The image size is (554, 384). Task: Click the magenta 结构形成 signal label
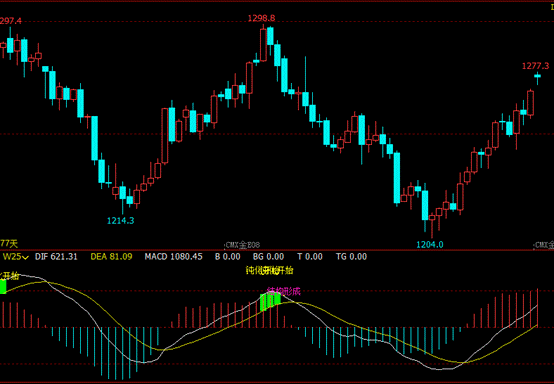point(284,291)
